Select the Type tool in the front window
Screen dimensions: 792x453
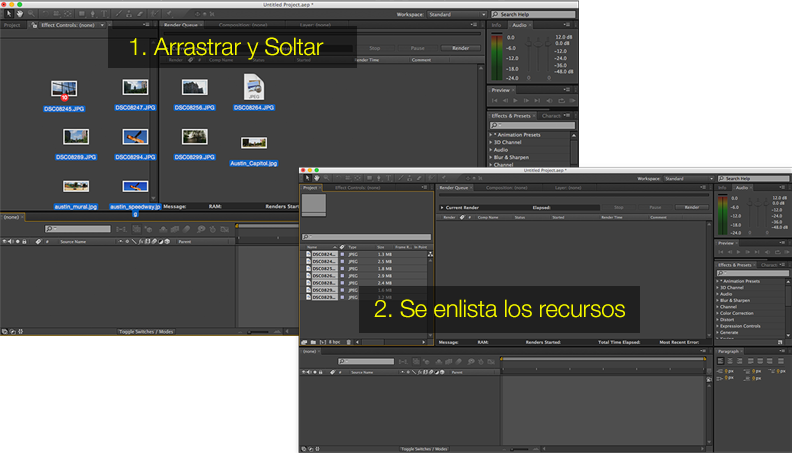pos(388,178)
